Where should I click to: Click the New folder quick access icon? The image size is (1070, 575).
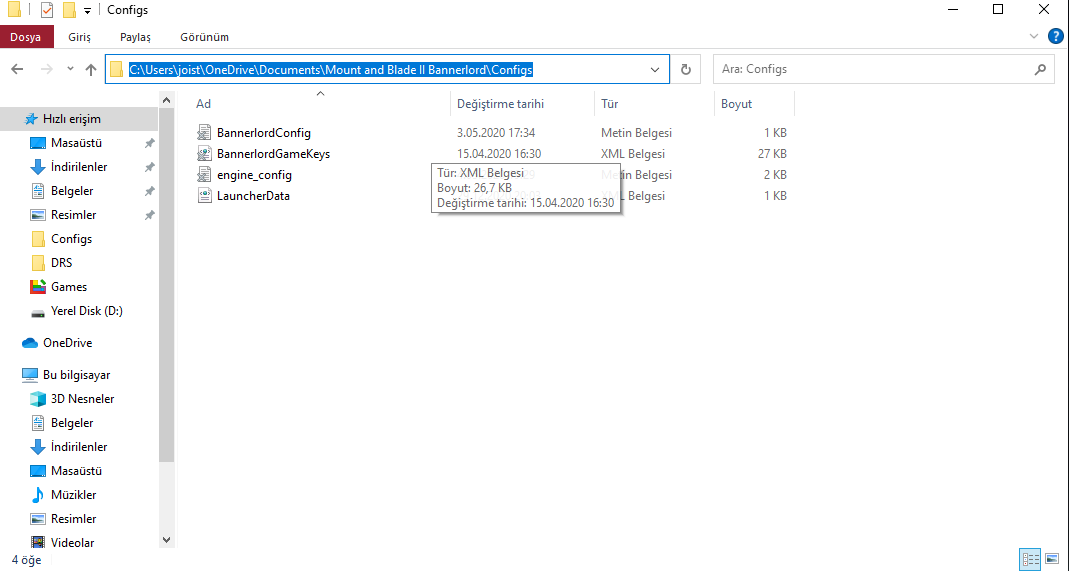69,10
